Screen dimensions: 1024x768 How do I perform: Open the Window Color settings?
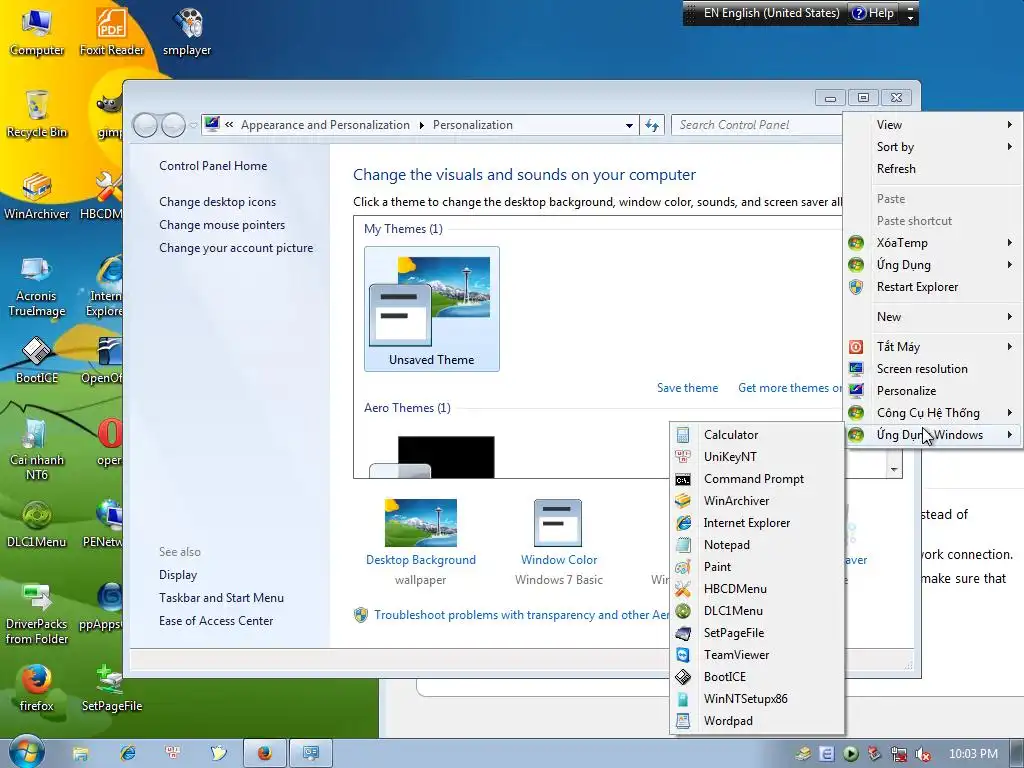click(558, 542)
